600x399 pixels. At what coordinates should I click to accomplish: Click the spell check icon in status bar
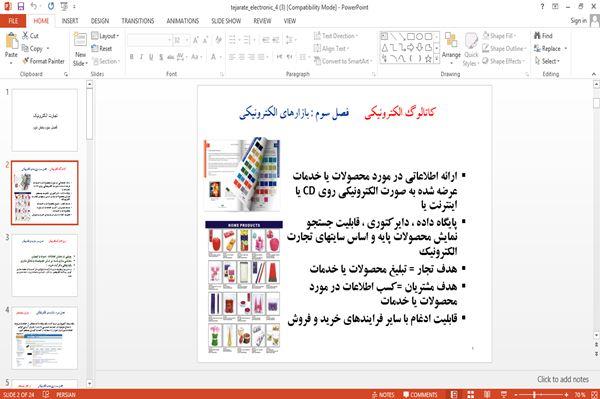(46, 394)
